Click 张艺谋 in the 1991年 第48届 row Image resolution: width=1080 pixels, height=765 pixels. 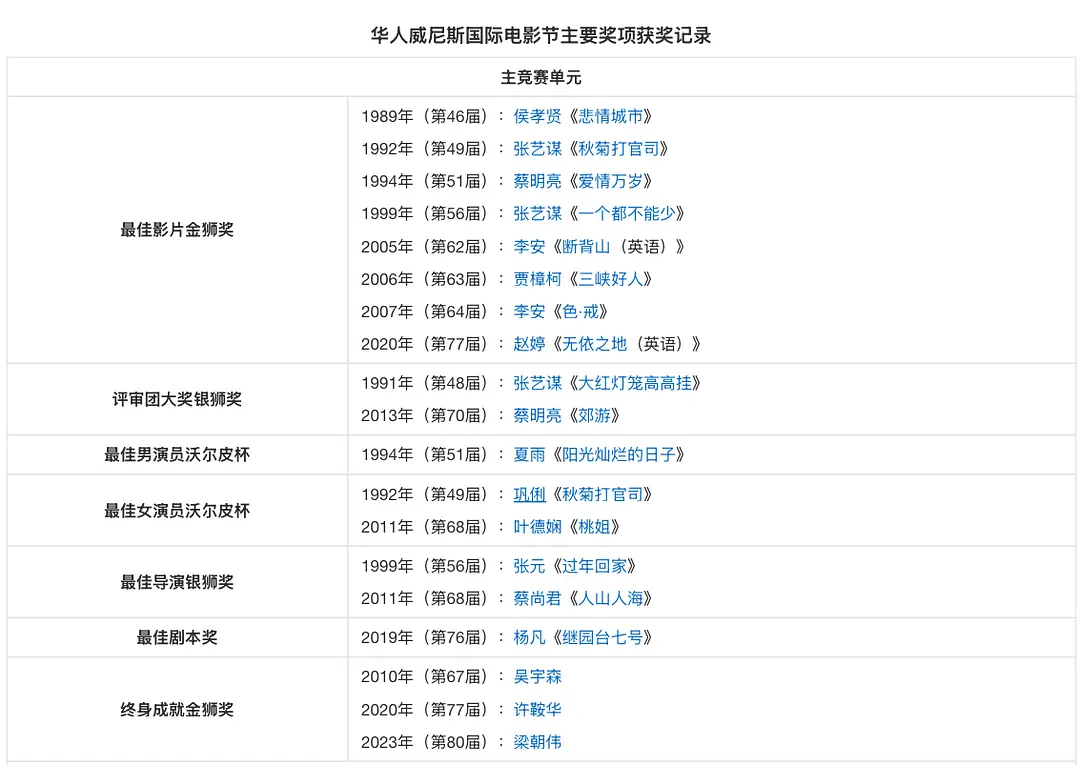tap(537, 383)
